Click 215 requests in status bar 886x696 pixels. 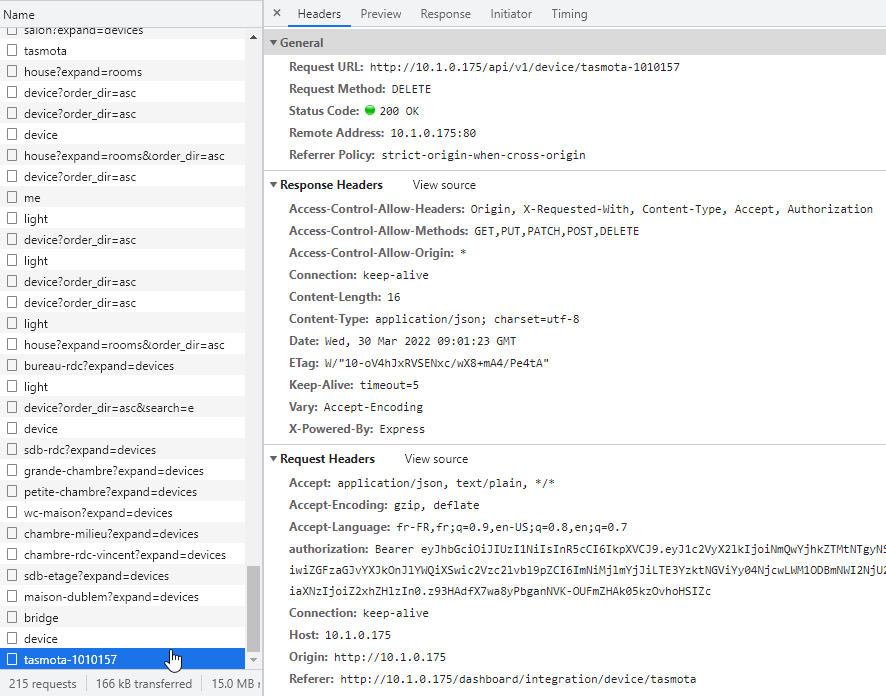pyautogui.click(x=42, y=684)
